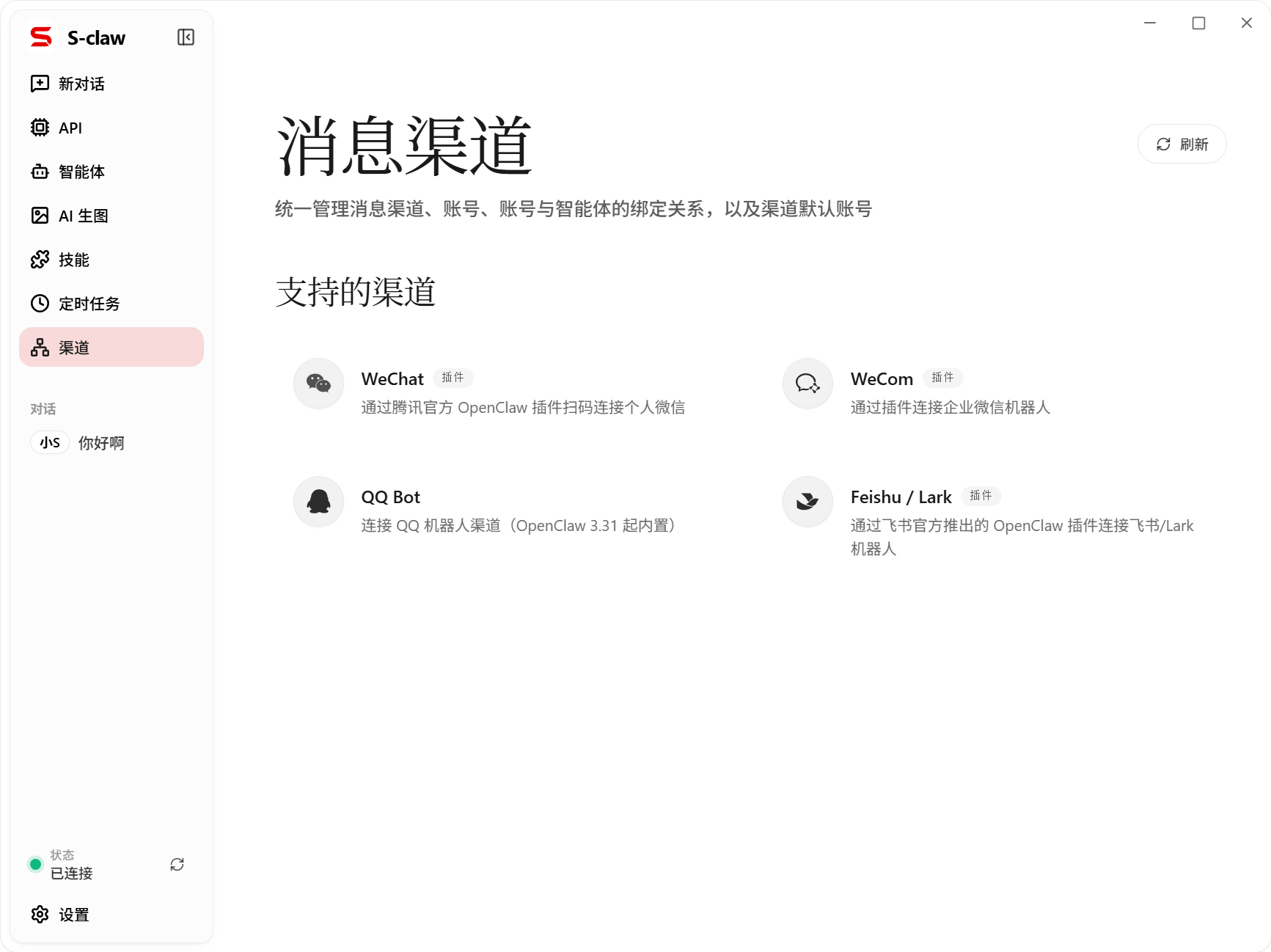Click the WeChat description 通过腾讯官方 OpenClaw 插件扫码连接个人微信
1271x952 pixels.
pyautogui.click(x=523, y=408)
